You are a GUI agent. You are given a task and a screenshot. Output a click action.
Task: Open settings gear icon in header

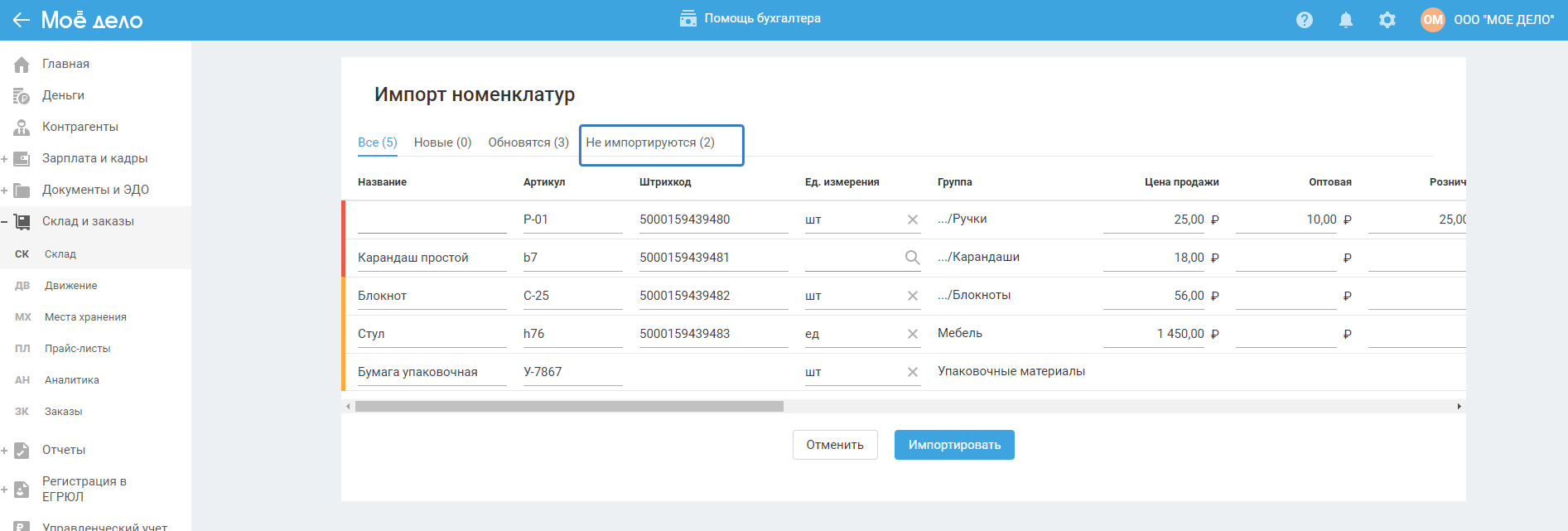click(1387, 20)
